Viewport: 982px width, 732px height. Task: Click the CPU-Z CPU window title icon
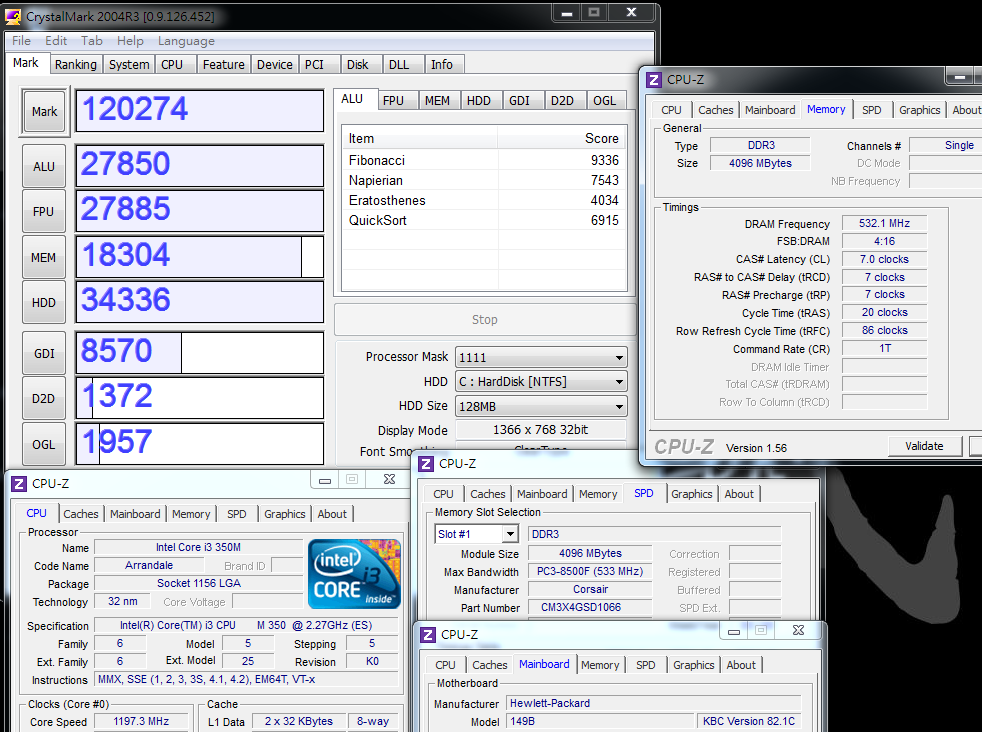[19, 483]
